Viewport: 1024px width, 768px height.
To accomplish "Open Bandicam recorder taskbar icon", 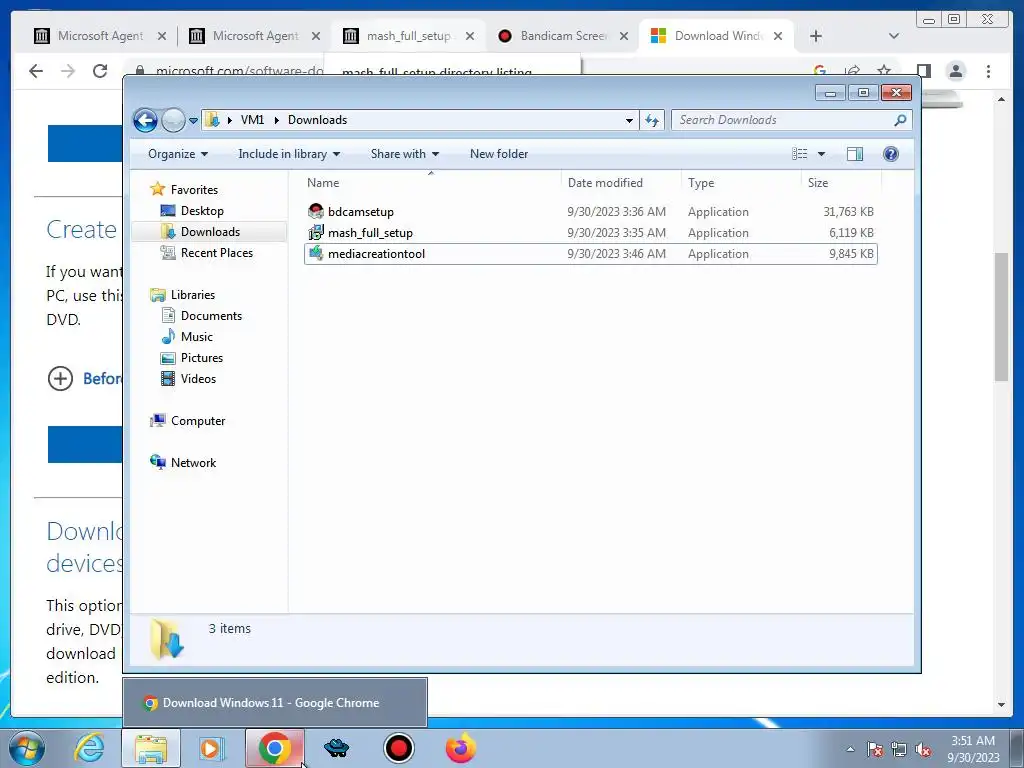I will click(x=398, y=748).
